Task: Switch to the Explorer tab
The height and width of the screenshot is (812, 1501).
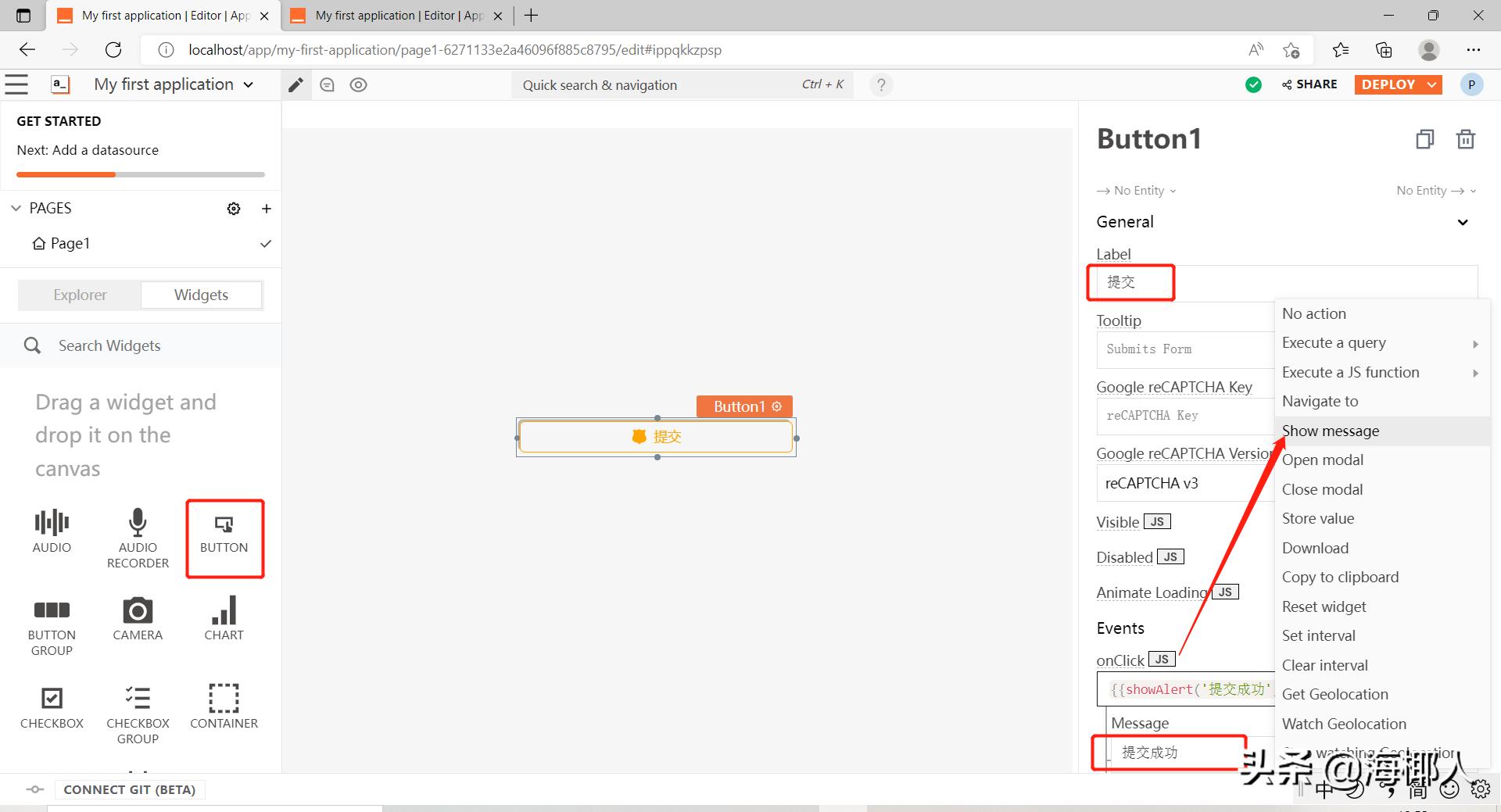Action: pyautogui.click(x=80, y=295)
